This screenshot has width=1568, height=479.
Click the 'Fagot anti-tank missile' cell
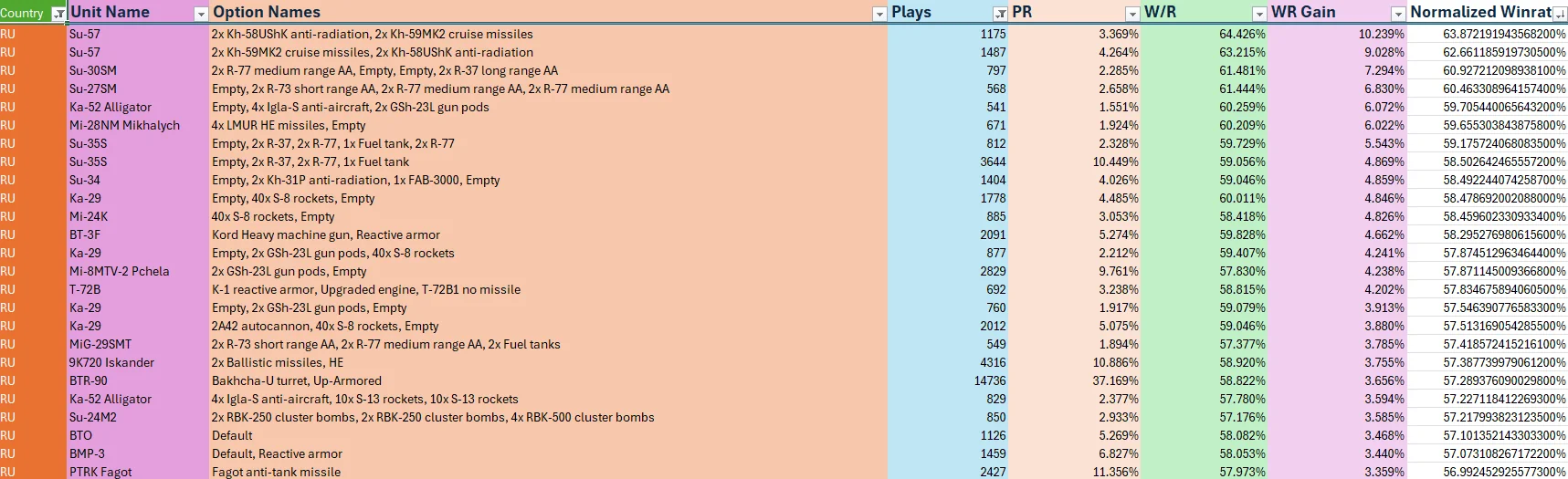click(549, 472)
